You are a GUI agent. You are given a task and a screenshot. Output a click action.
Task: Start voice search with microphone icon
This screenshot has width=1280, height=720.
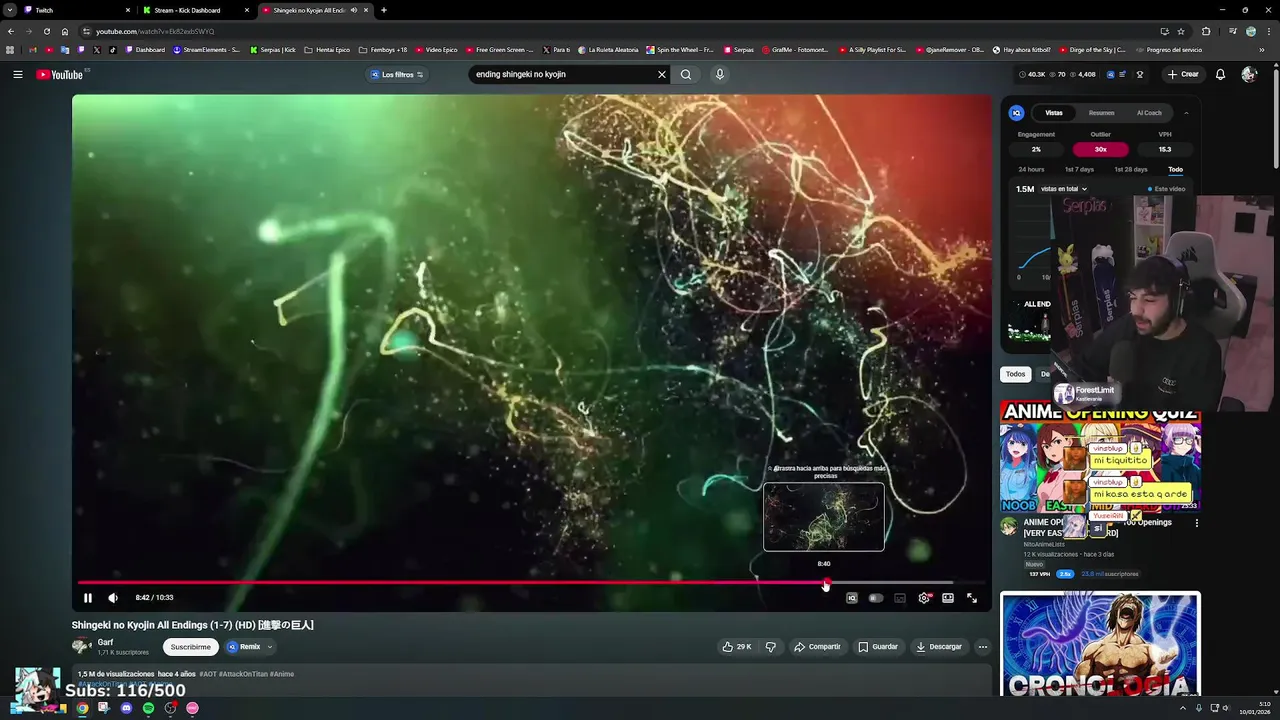719,74
